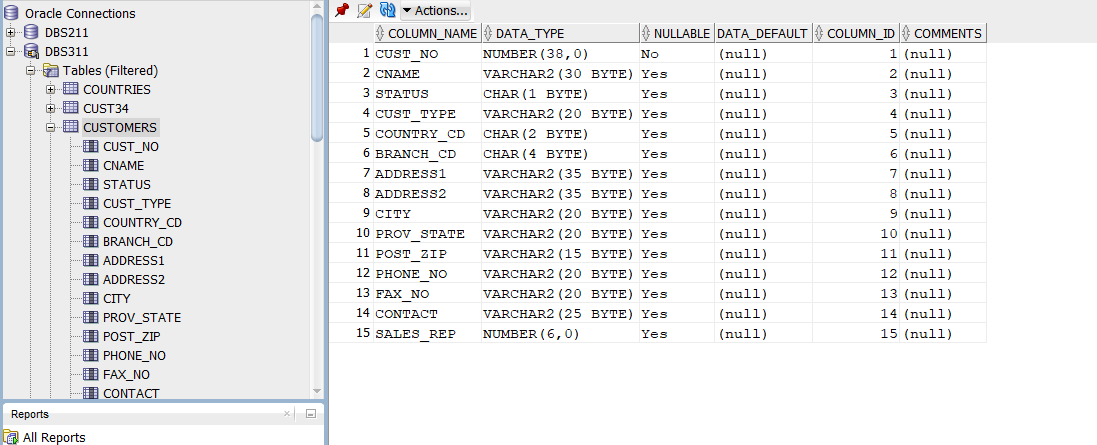Viewport: 1097px width, 445px height.
Task: Click CHAR(4 BYTE) data type cell
Action: [560, 154]
